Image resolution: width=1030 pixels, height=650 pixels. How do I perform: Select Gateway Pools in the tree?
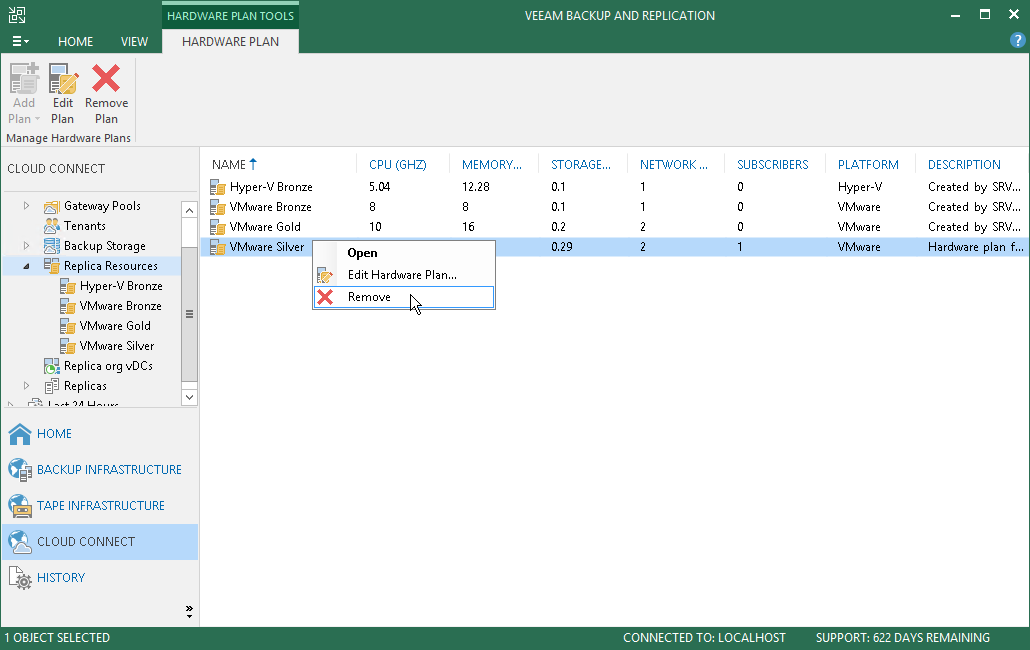(x=102, y=206)
